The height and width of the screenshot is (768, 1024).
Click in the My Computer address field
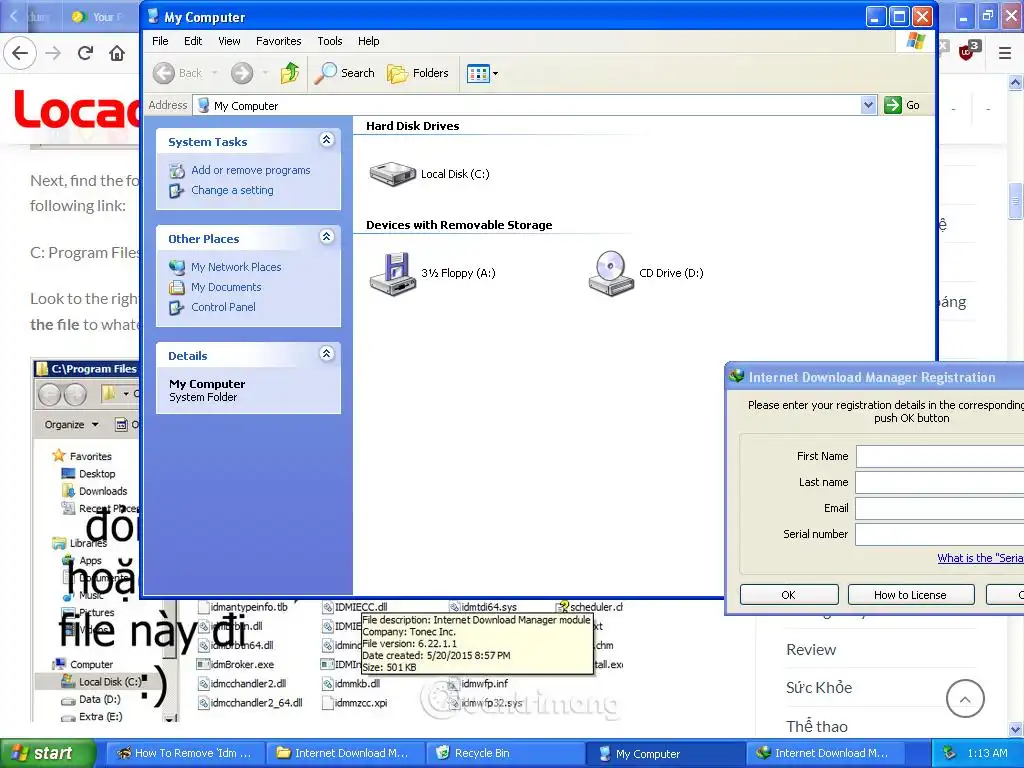coord(526,105)
